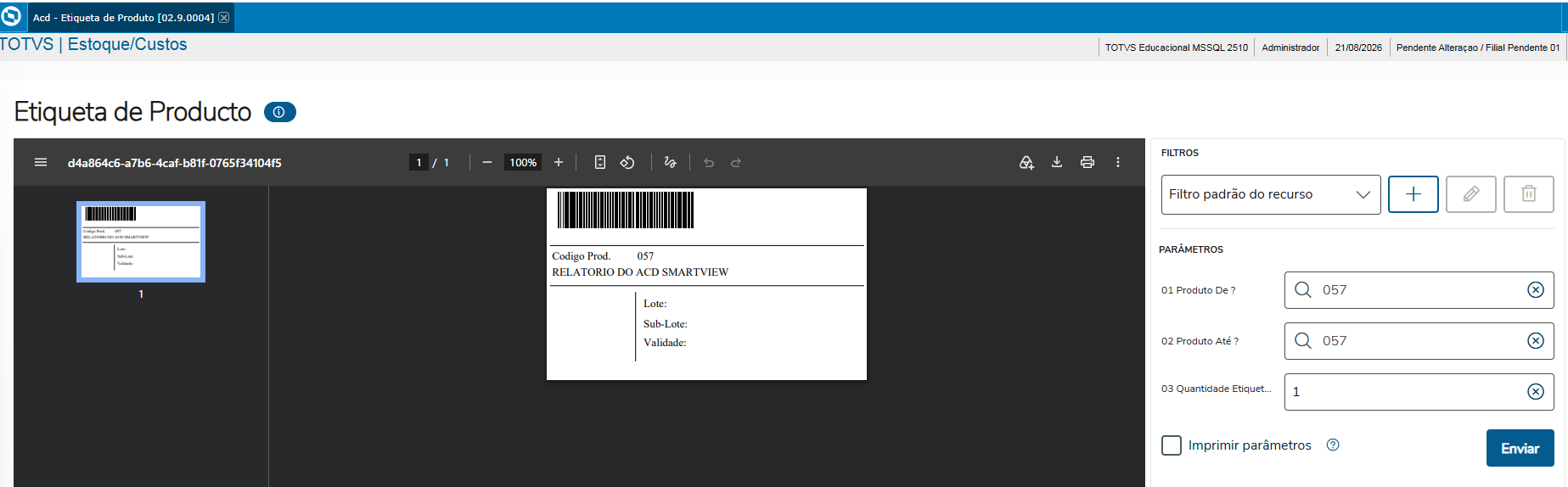Image resolution: width=1568 pixels, height=487 pixels.
Task: Click the 21/08/2026 date entry
Action: point(1358,48)
